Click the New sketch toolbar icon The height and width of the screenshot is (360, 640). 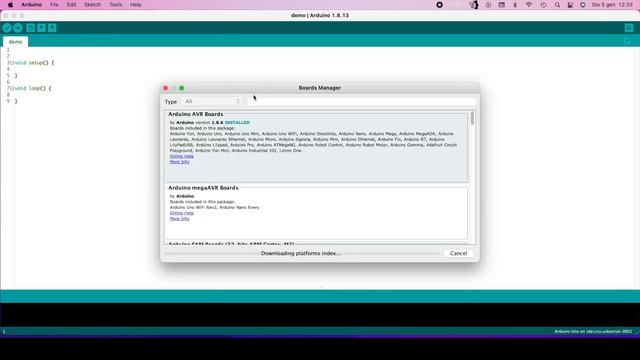point(30,28)
